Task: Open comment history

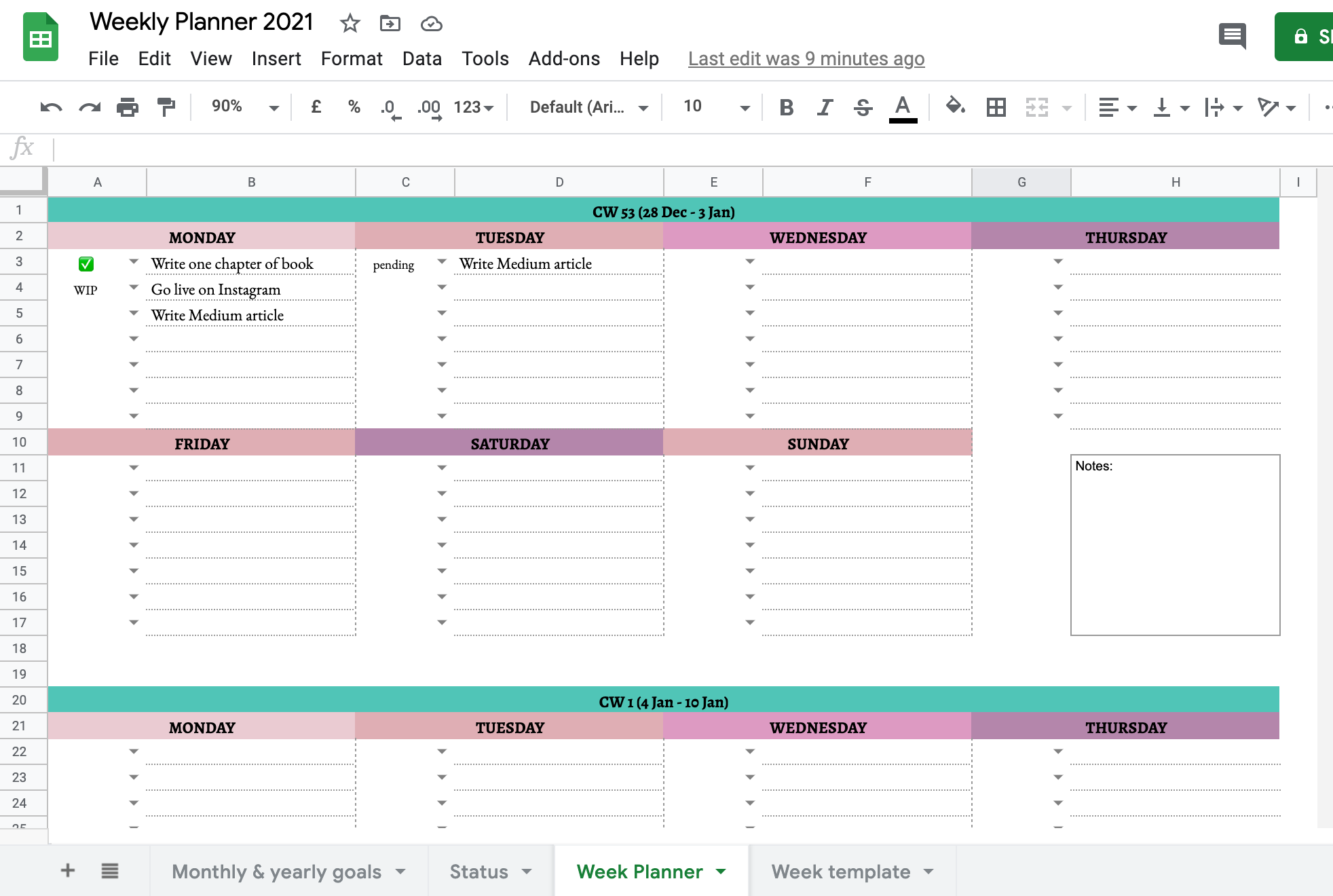Action: 1233,37
